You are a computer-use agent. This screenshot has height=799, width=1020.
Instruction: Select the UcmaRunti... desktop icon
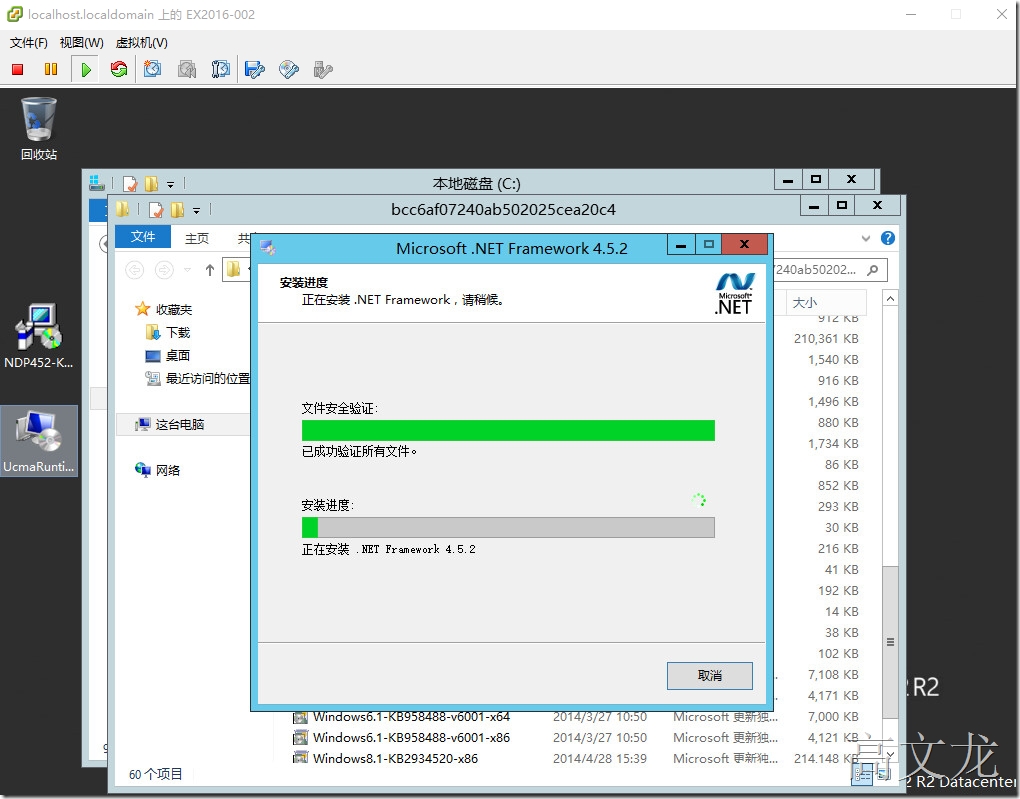pyautogui.click(x=38, y=441)
